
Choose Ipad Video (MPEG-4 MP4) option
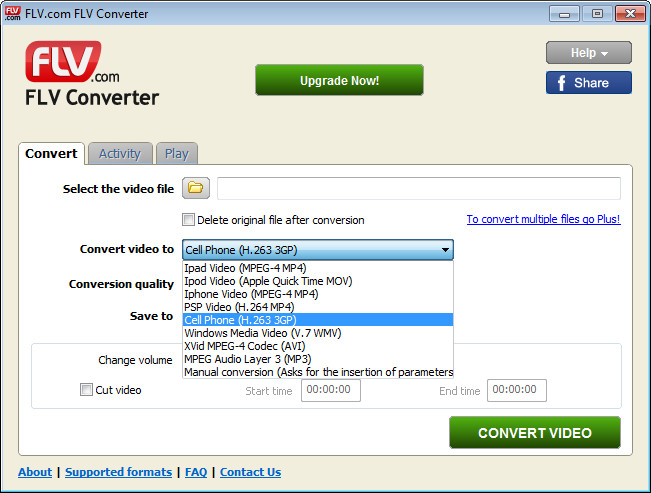point(318,268)
